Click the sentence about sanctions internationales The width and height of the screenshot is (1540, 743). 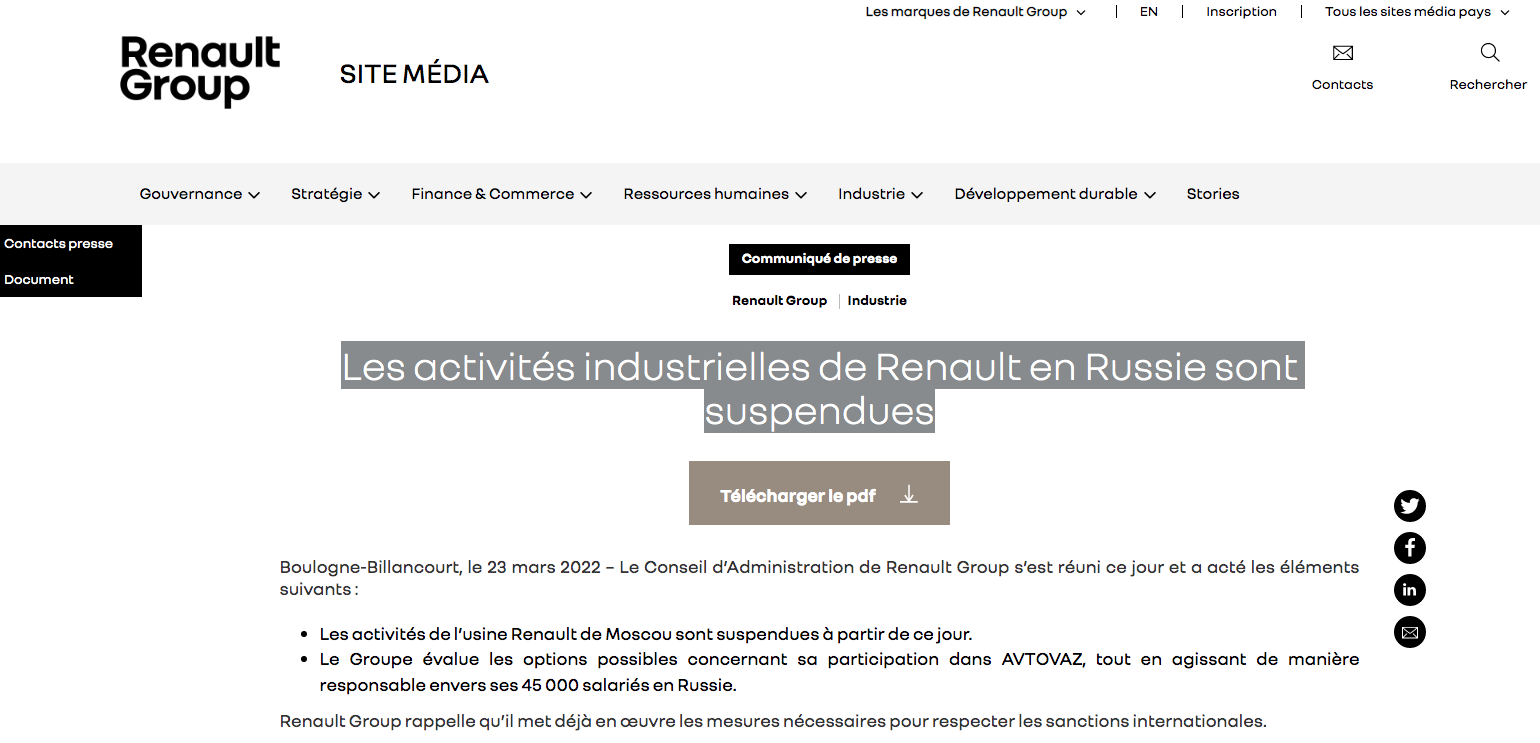coord(773,721)
